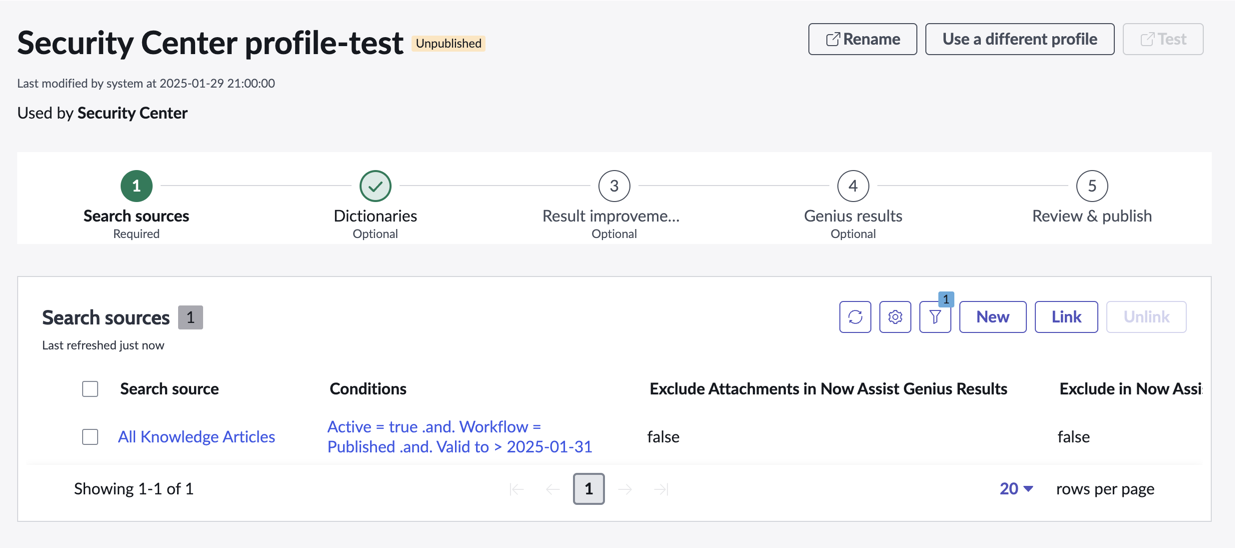Click New search source button
The height and width of the screenshot is (548, 1235).
993,317
